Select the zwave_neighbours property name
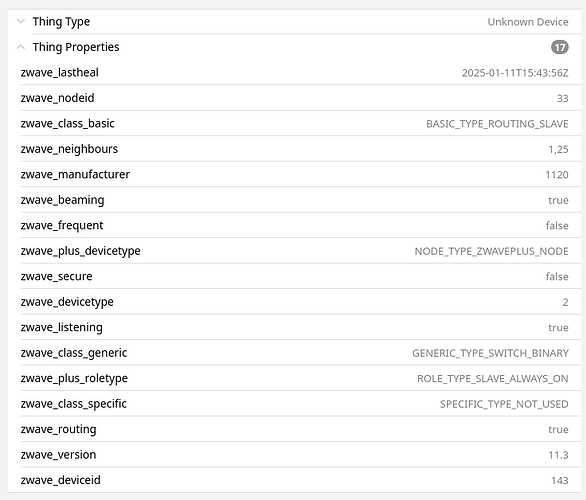Screen dimensions: 586x500 coord(69,149)
